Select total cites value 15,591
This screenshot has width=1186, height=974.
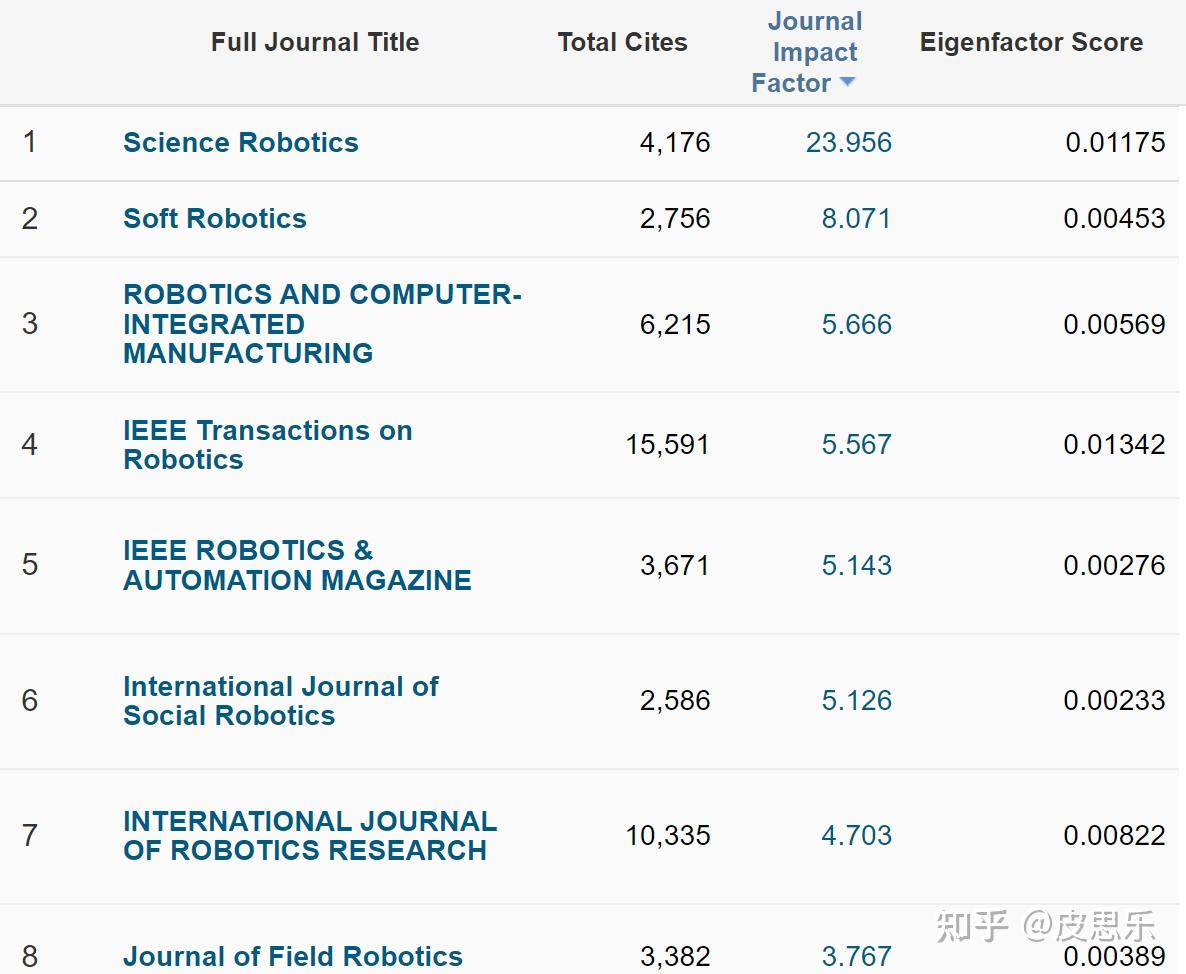coord(667,445)
